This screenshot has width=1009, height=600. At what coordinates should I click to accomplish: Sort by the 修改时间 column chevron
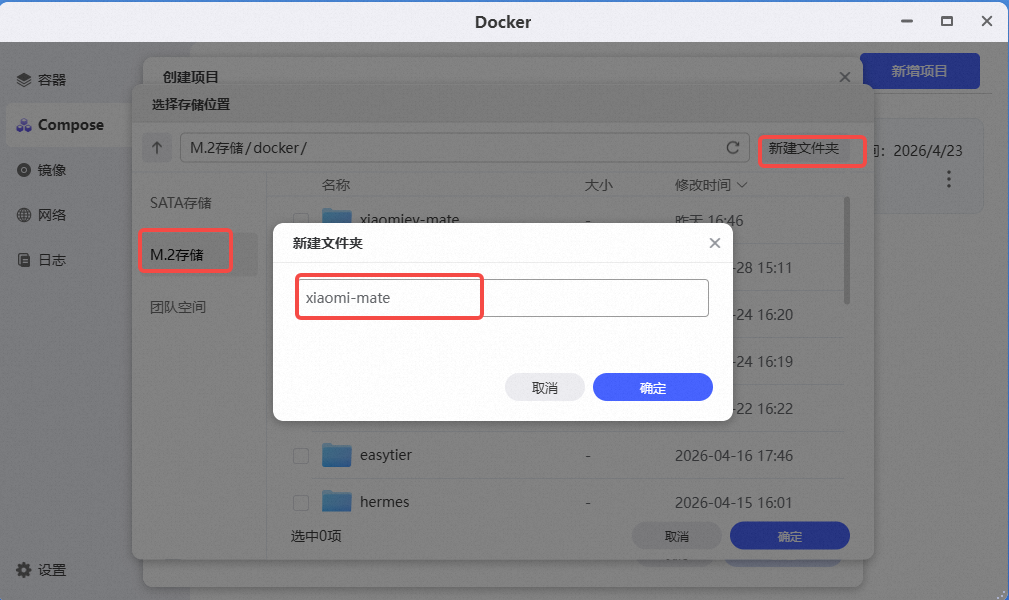[742, 185]
